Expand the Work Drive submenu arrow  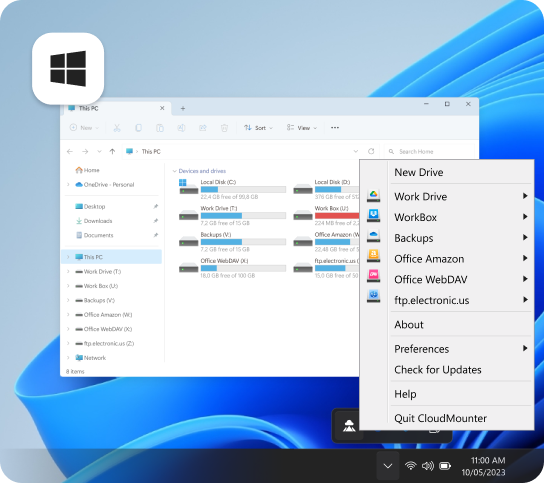pos(525,196)
